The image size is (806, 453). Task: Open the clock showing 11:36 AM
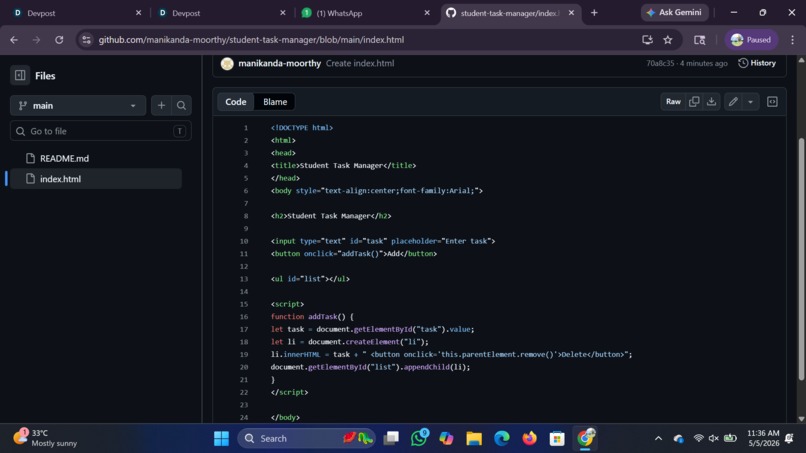coord(763,438)
